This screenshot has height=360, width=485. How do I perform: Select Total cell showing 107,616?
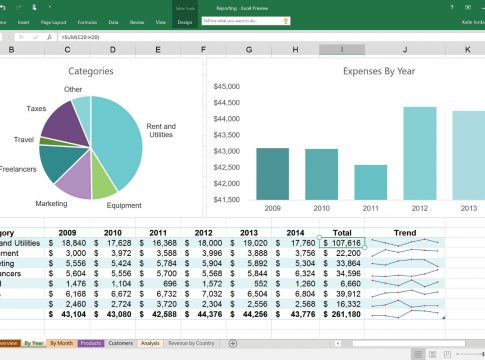(x=342, y=243)
